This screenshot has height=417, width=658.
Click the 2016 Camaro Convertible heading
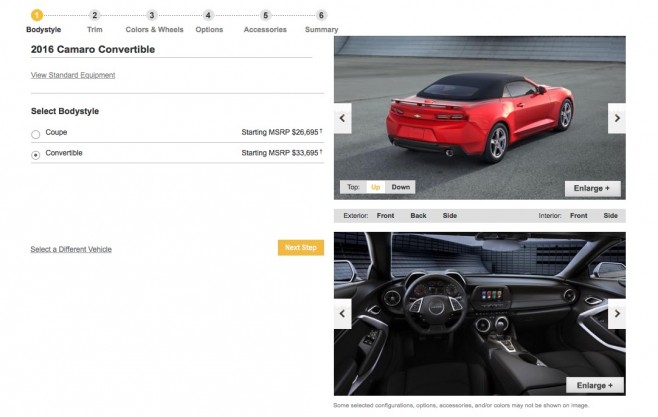point(93,50)
